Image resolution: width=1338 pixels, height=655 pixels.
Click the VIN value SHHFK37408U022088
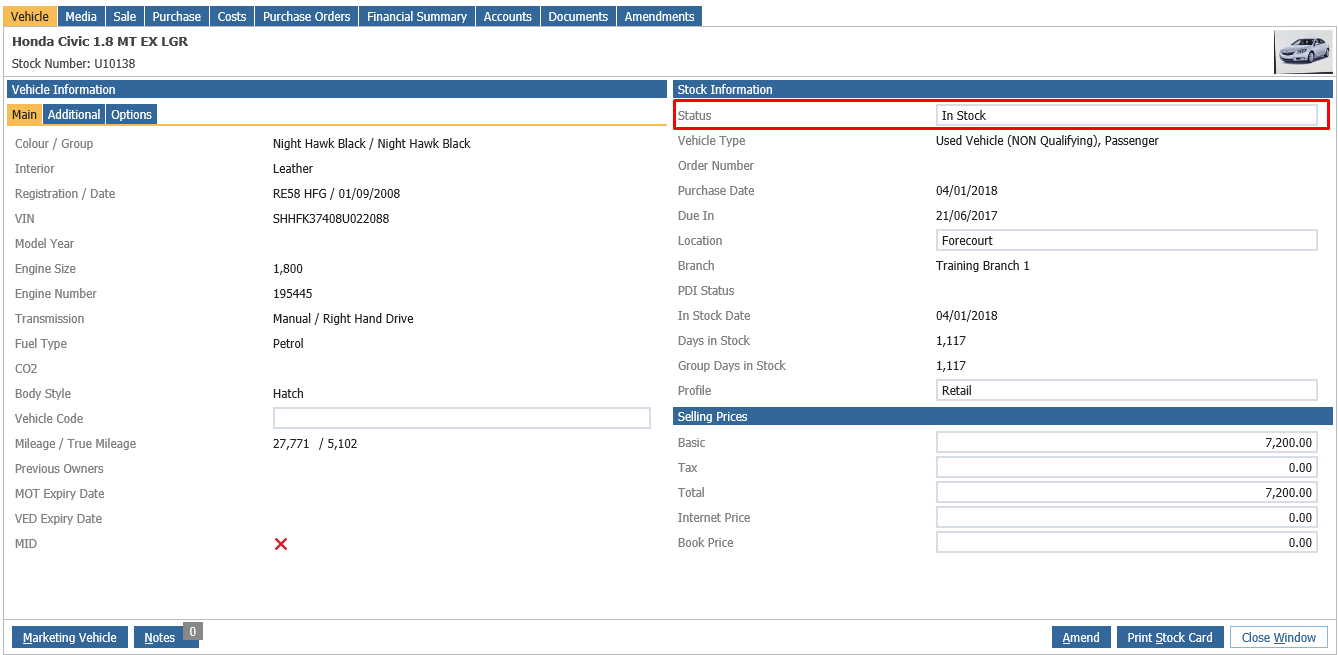(x=331, y=219)
